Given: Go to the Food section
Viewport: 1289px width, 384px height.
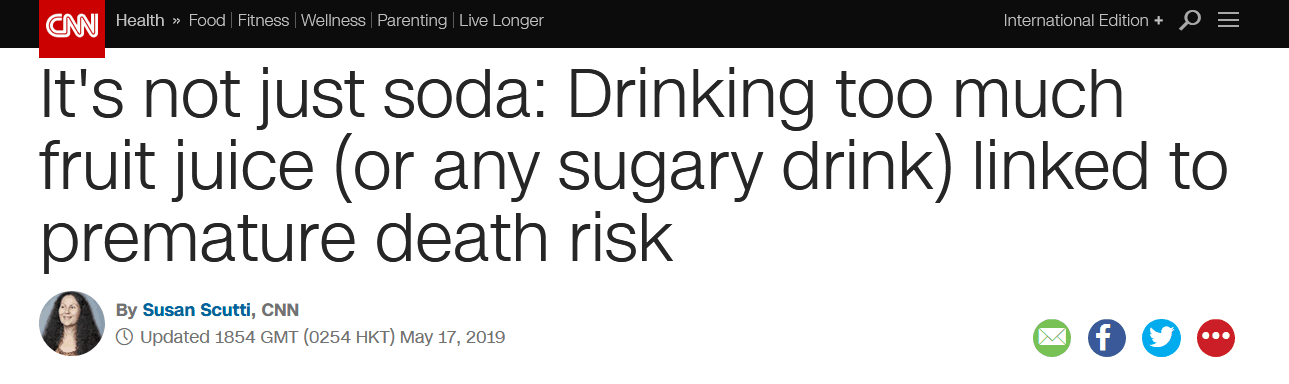Looking at the screenshot, I should pyautogui.click(x=207, y=20).
